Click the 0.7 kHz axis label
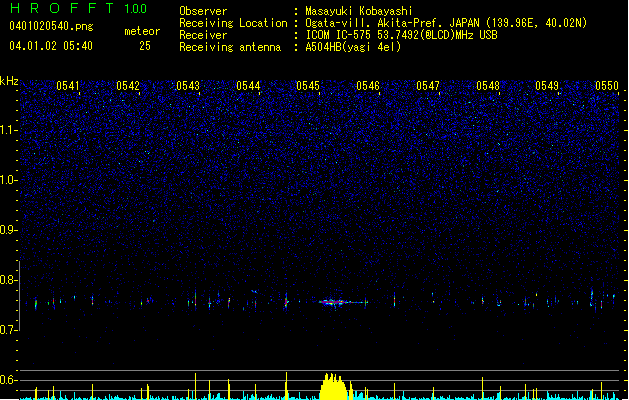The image size is (629, 400). pyautogui.click(x=8, y=330)
